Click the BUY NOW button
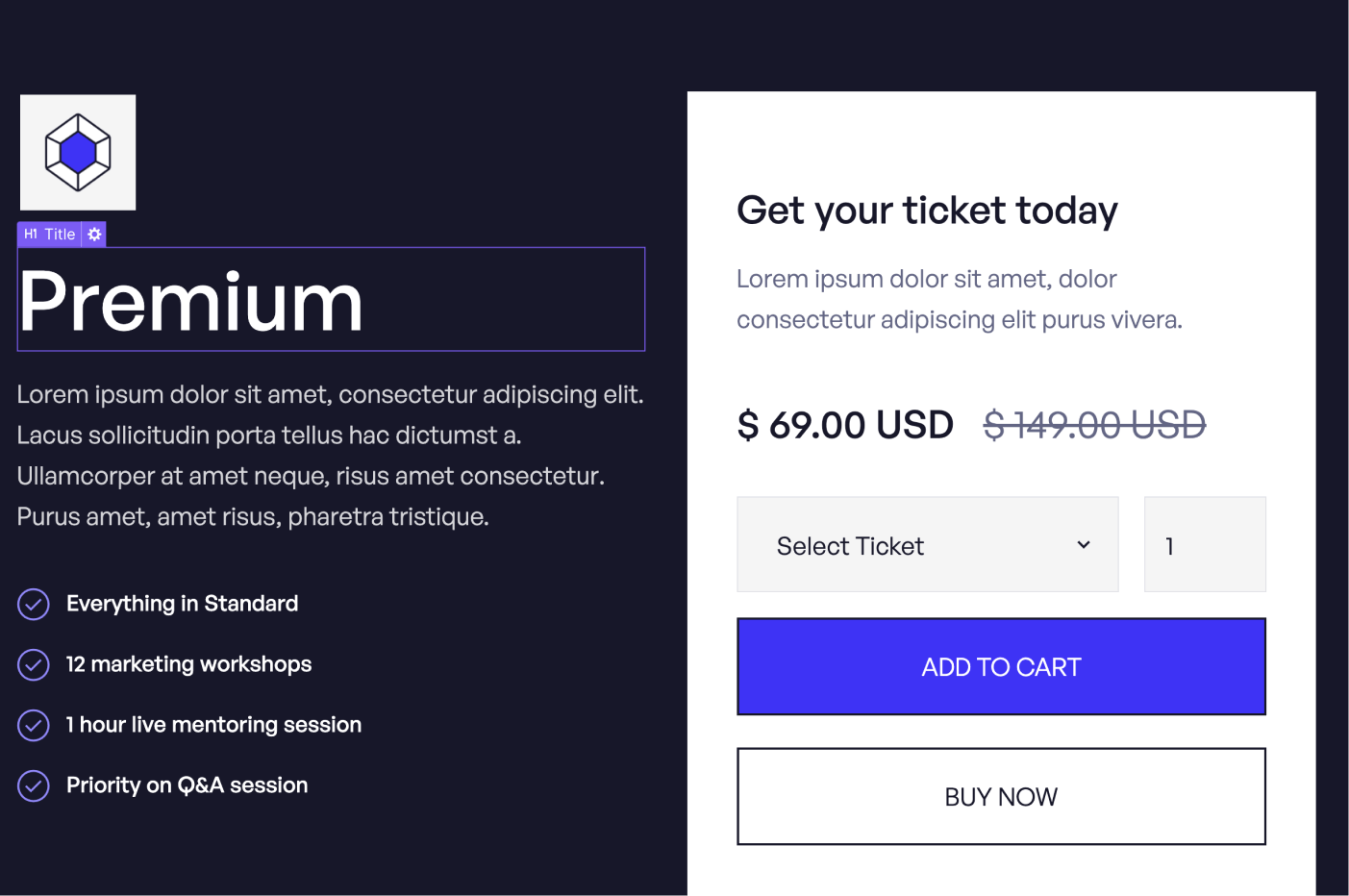This screenshot has width=1349, height=896. [x=1000, y=796]
